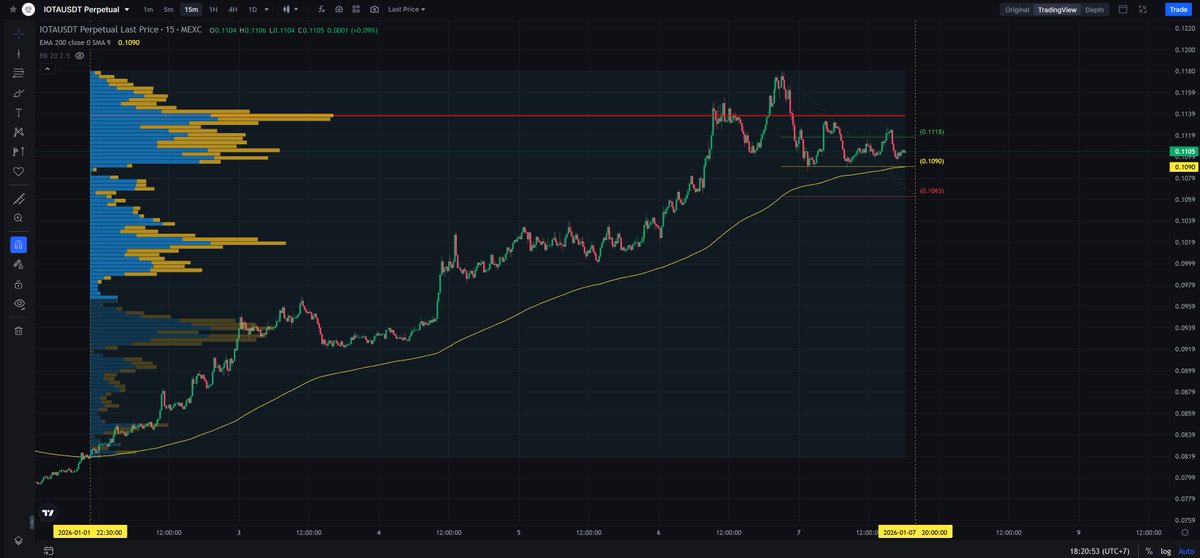
Task: Open the layout grid templates icon
Action: click(357, 9)
